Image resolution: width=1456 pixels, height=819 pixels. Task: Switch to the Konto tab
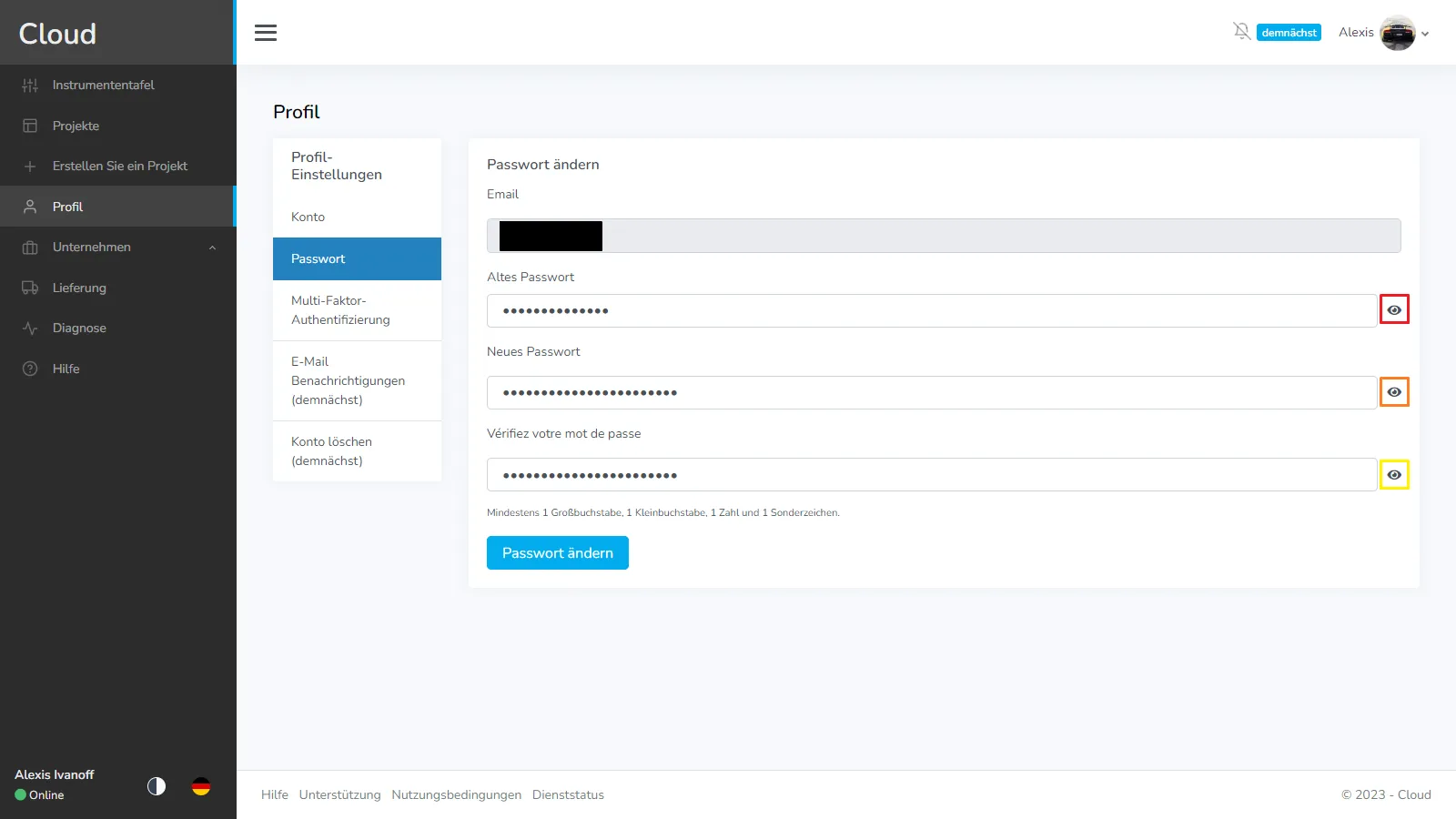308,217
